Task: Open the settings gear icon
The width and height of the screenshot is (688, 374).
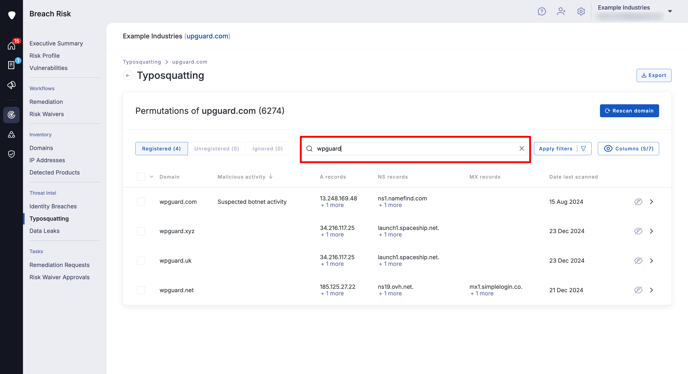Action: (581, 11)
